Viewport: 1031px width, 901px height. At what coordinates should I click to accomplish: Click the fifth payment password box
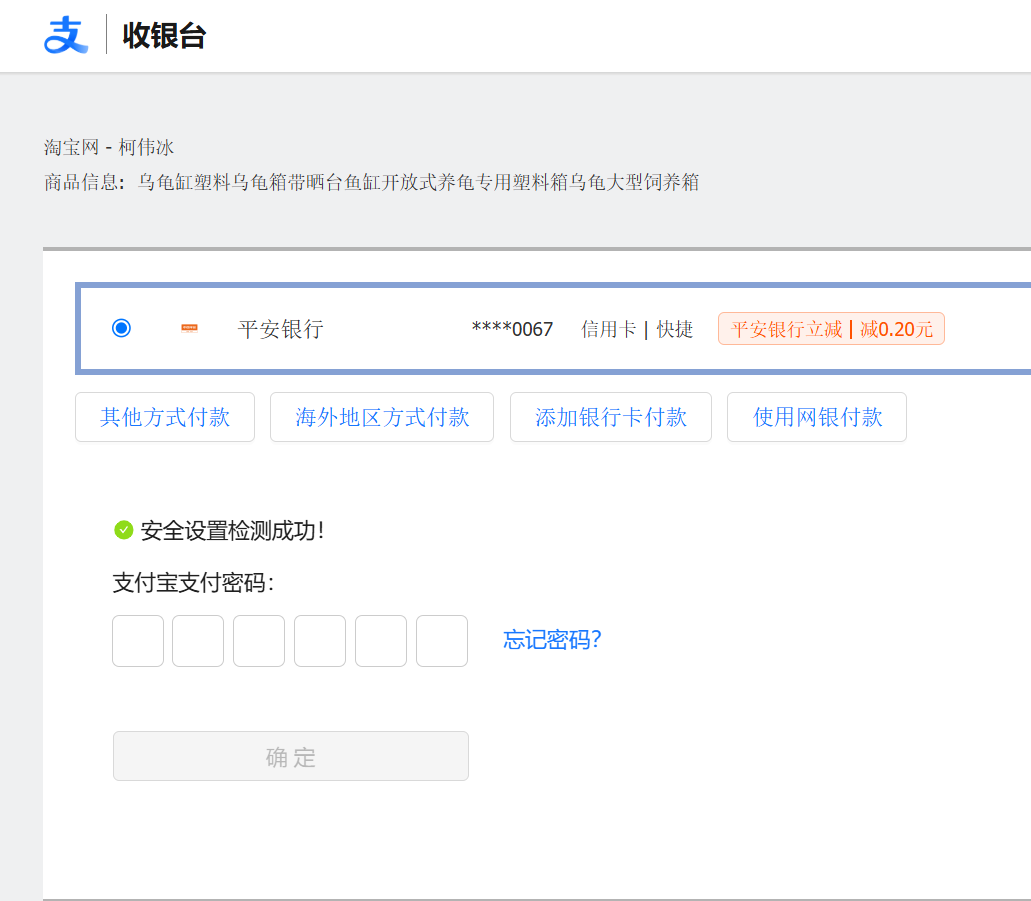tap(381, 641)
